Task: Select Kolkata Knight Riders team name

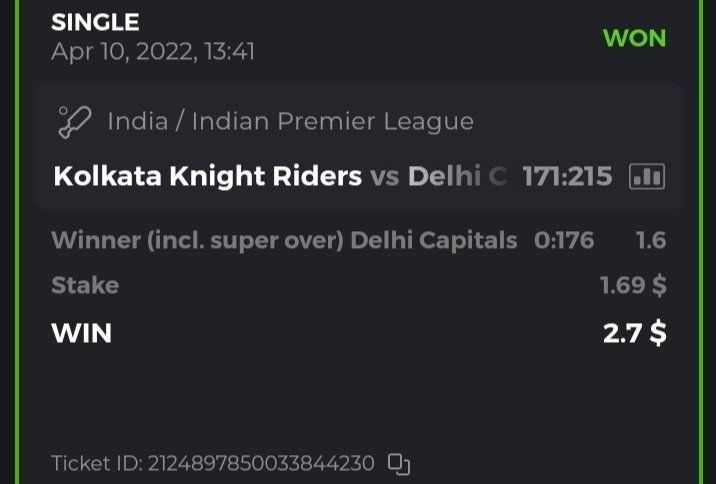Action: [x=207, y=177]
